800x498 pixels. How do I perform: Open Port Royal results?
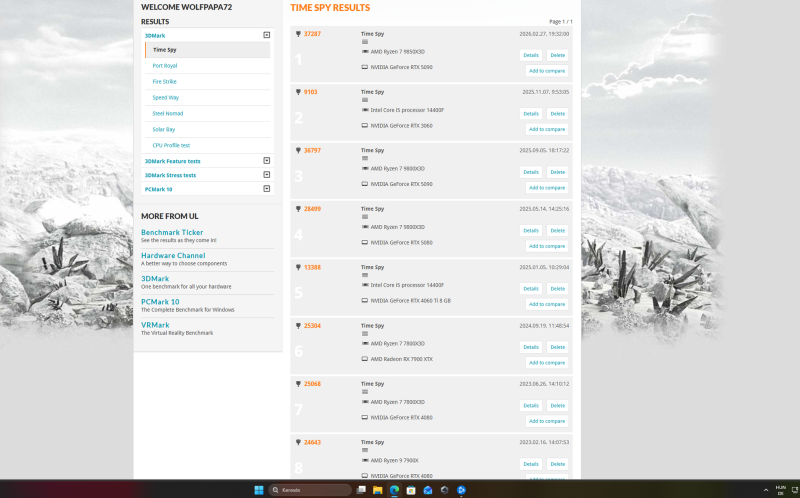pos(165,65)
